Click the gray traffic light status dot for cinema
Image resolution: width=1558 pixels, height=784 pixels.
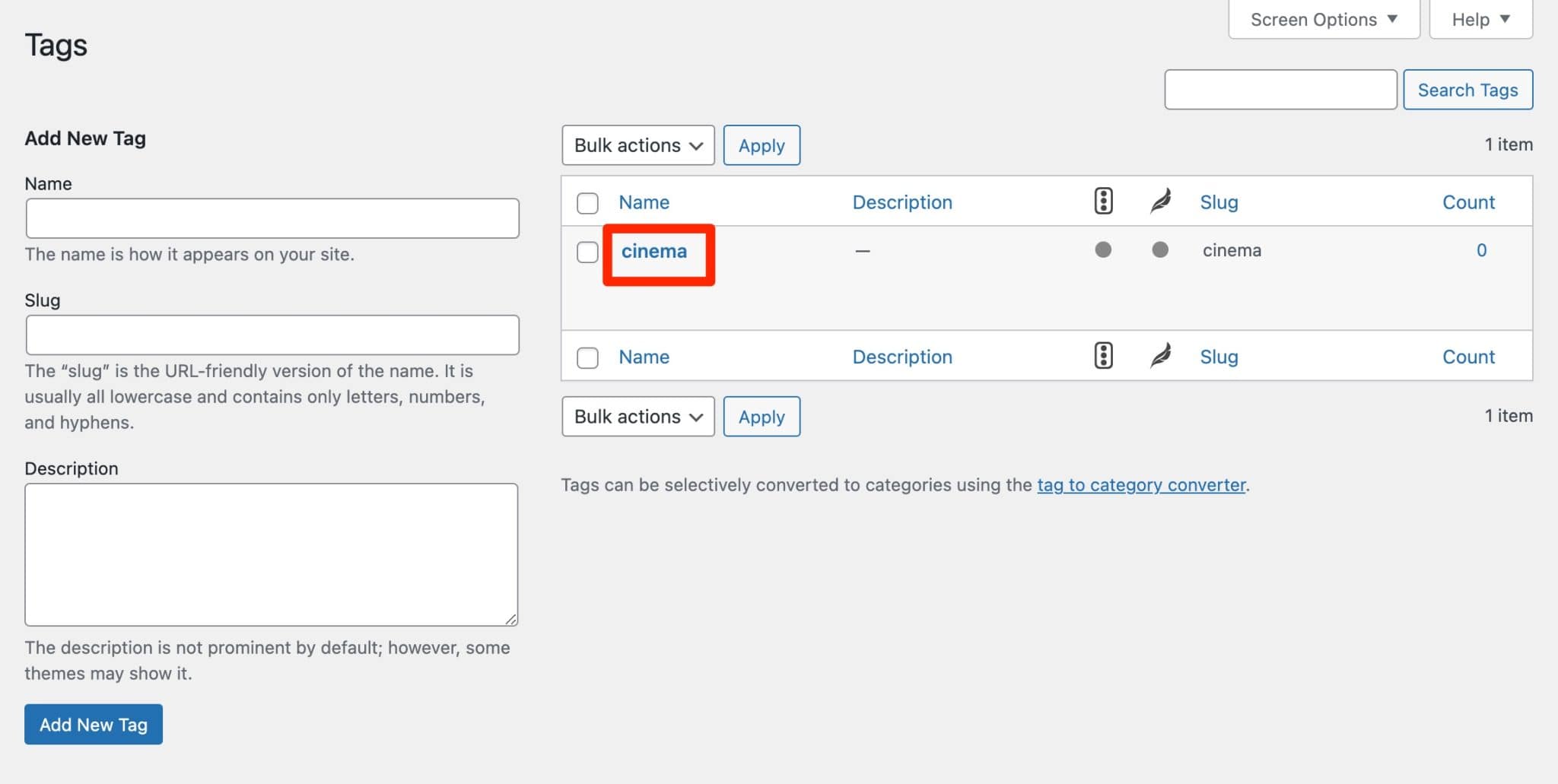[1103, 249]
